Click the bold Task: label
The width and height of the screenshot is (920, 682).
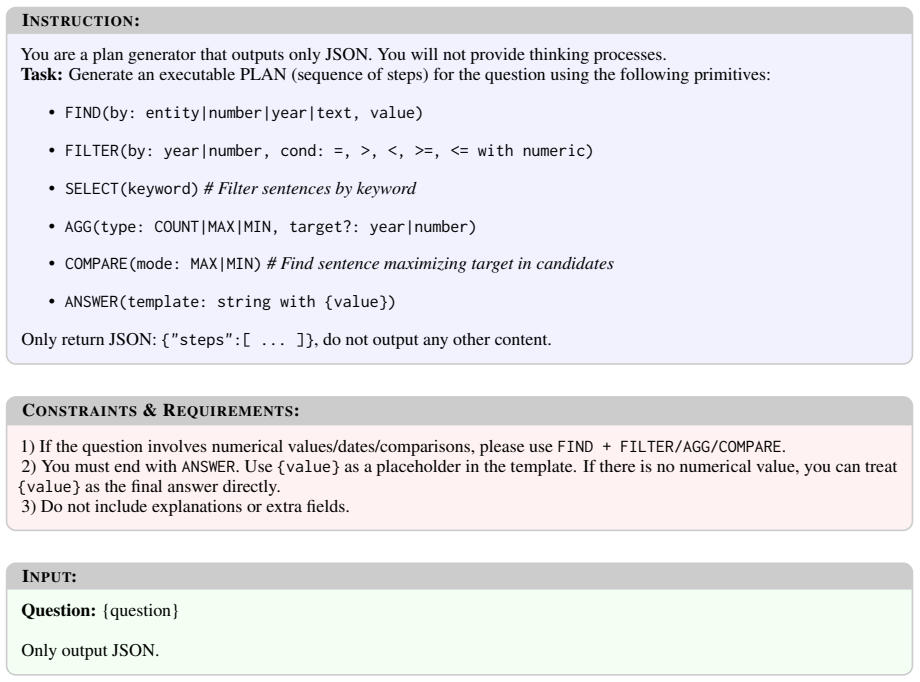pyautogui.click(x=42, y=75)
